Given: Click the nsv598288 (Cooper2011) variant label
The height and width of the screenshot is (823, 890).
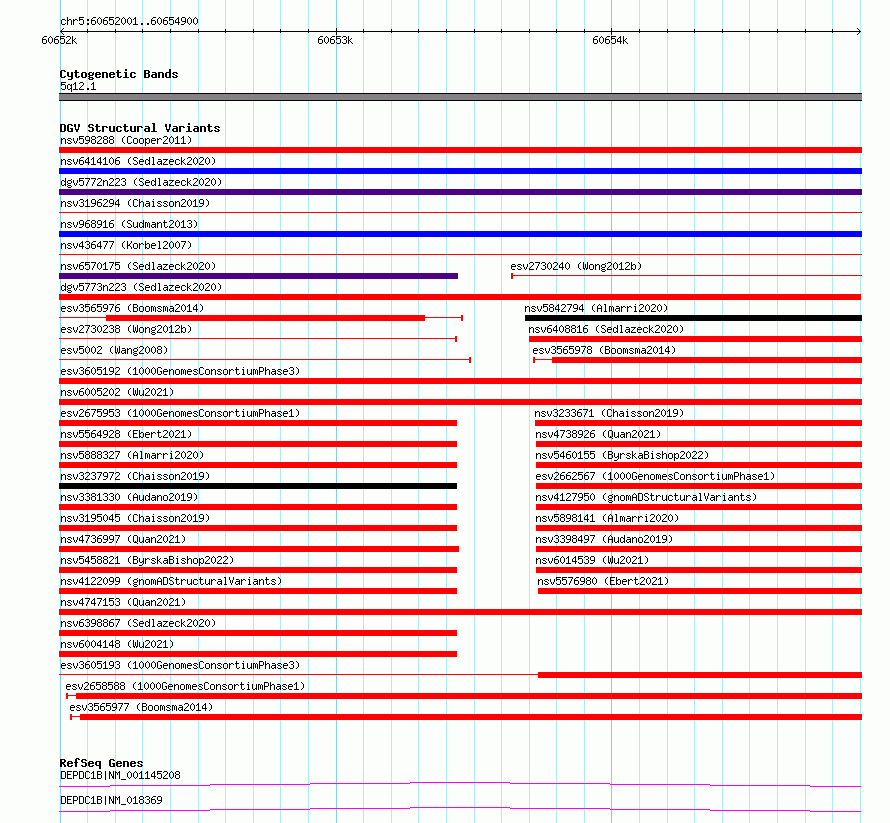Looking at the screenshot, I should pyautogui.click(x=126, y=140).
